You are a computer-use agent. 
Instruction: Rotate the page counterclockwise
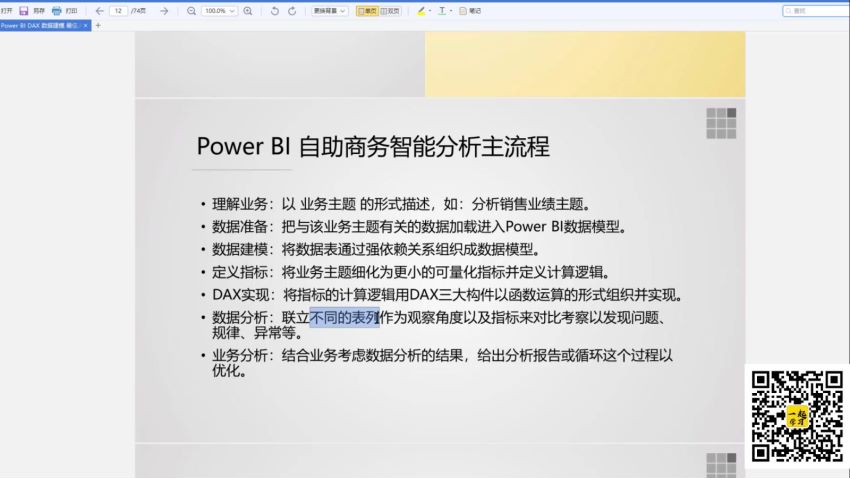pos(275,11)
